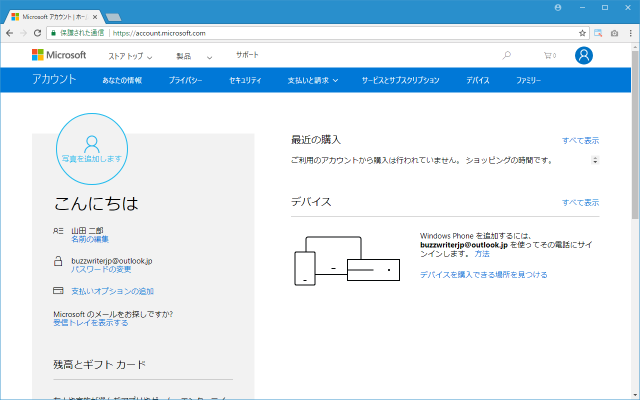
Task: Bookmark page with the star icon
Action: pyautogui.click(x=582, y=33)
